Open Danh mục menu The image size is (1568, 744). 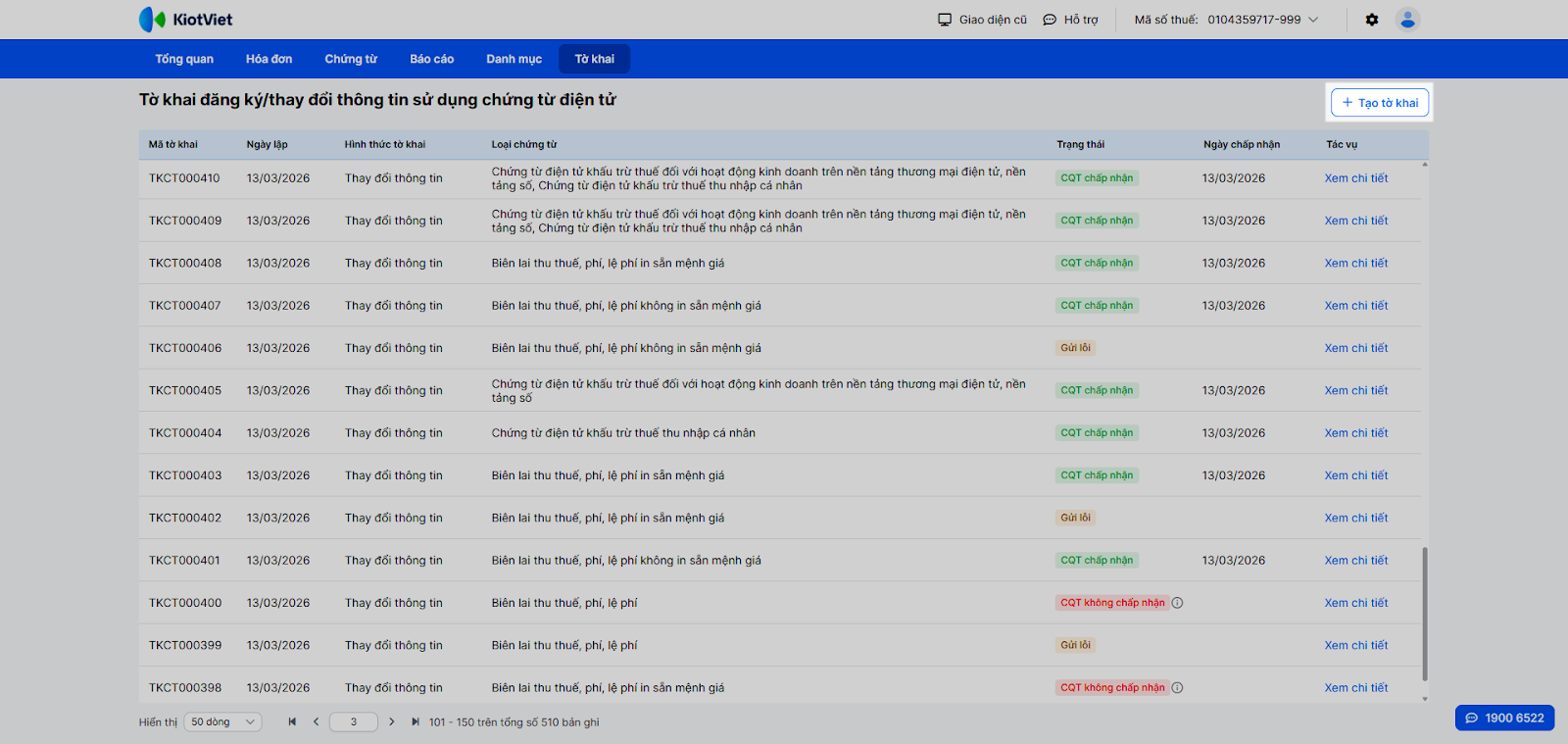[514, 59]
